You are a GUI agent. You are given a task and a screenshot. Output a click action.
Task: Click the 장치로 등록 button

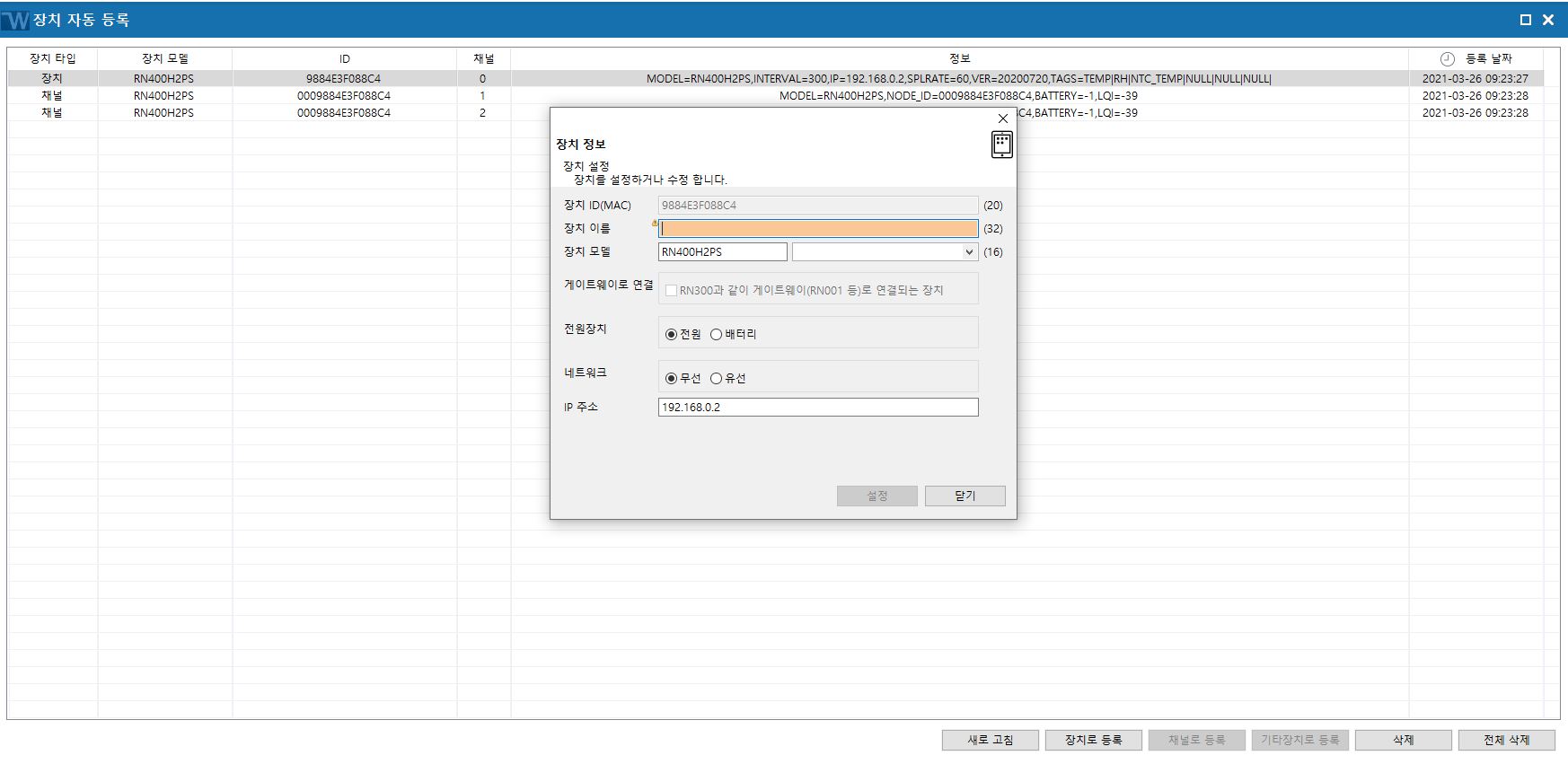coord(1094,740)
